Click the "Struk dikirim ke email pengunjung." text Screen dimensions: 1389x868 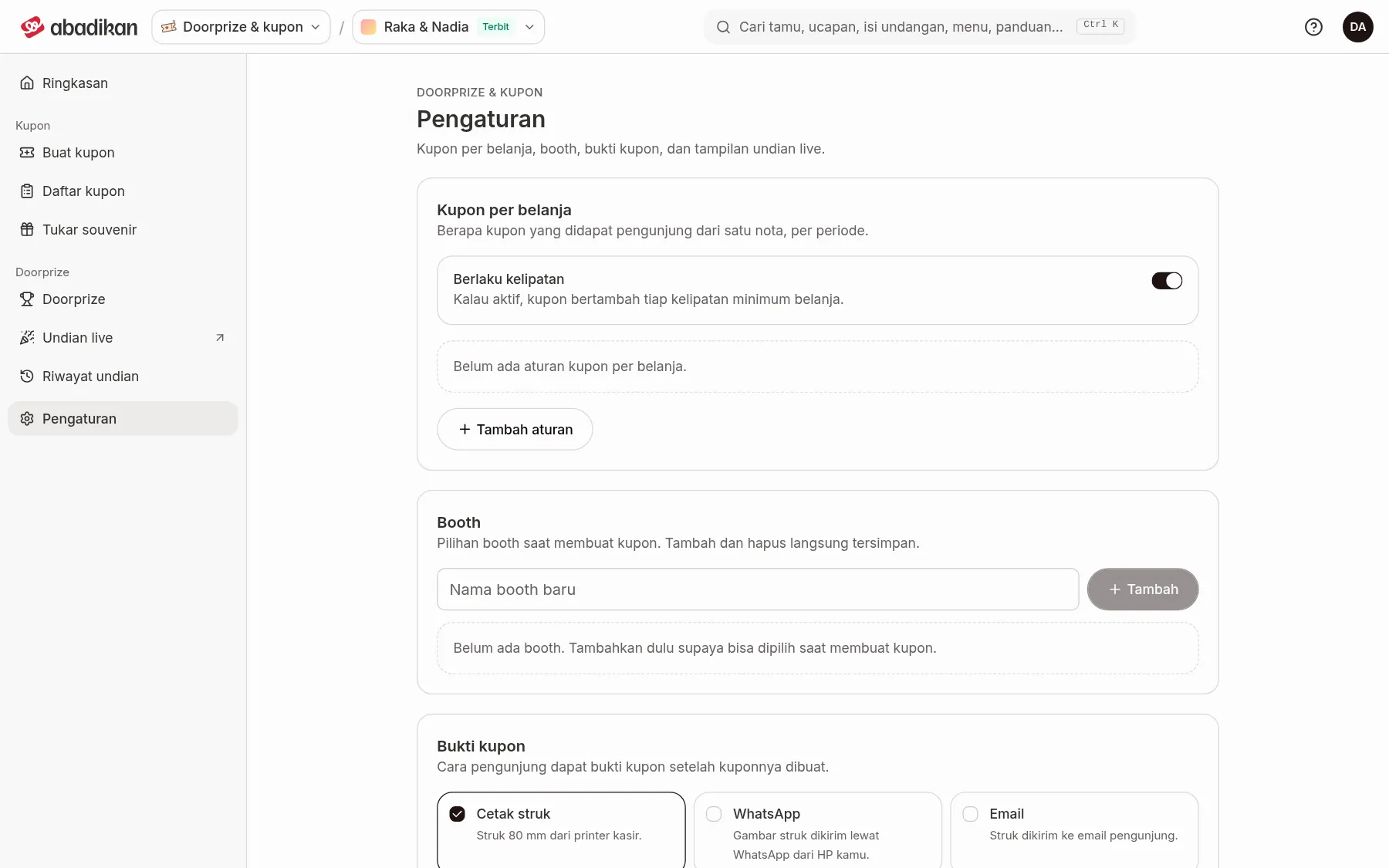[1083, 836]
